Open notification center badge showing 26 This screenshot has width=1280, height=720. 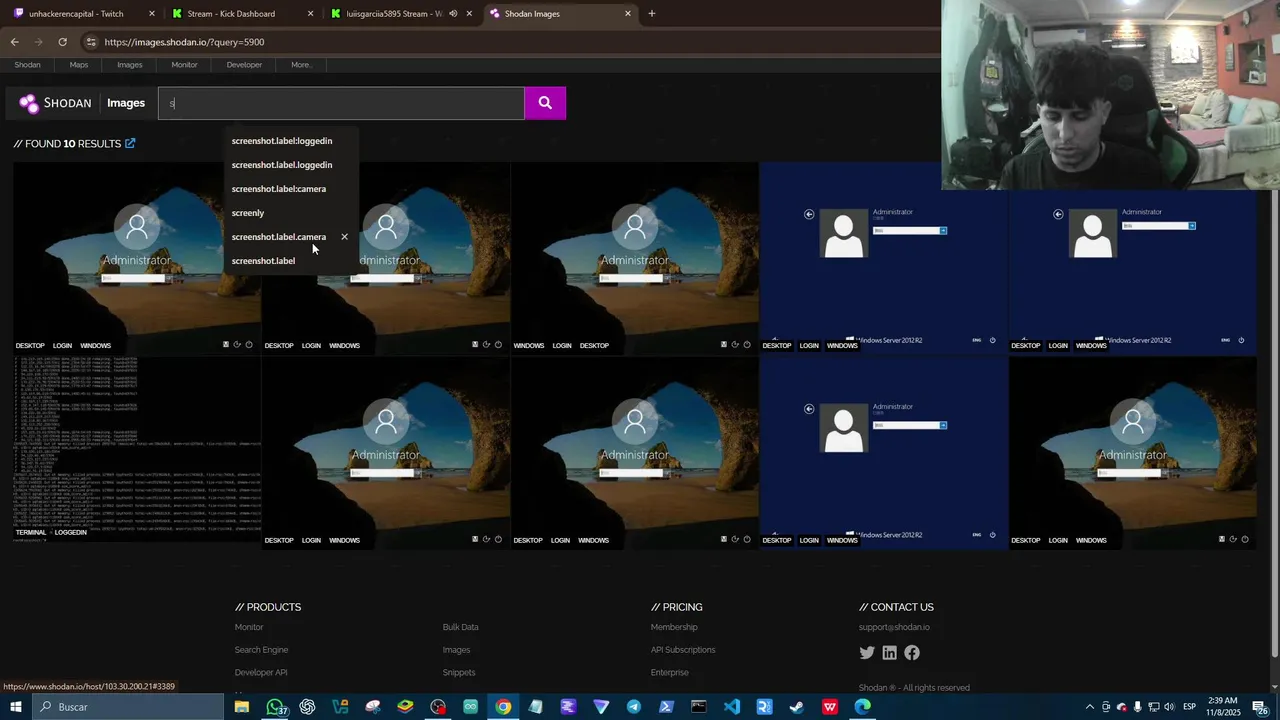click(1261, 707)
